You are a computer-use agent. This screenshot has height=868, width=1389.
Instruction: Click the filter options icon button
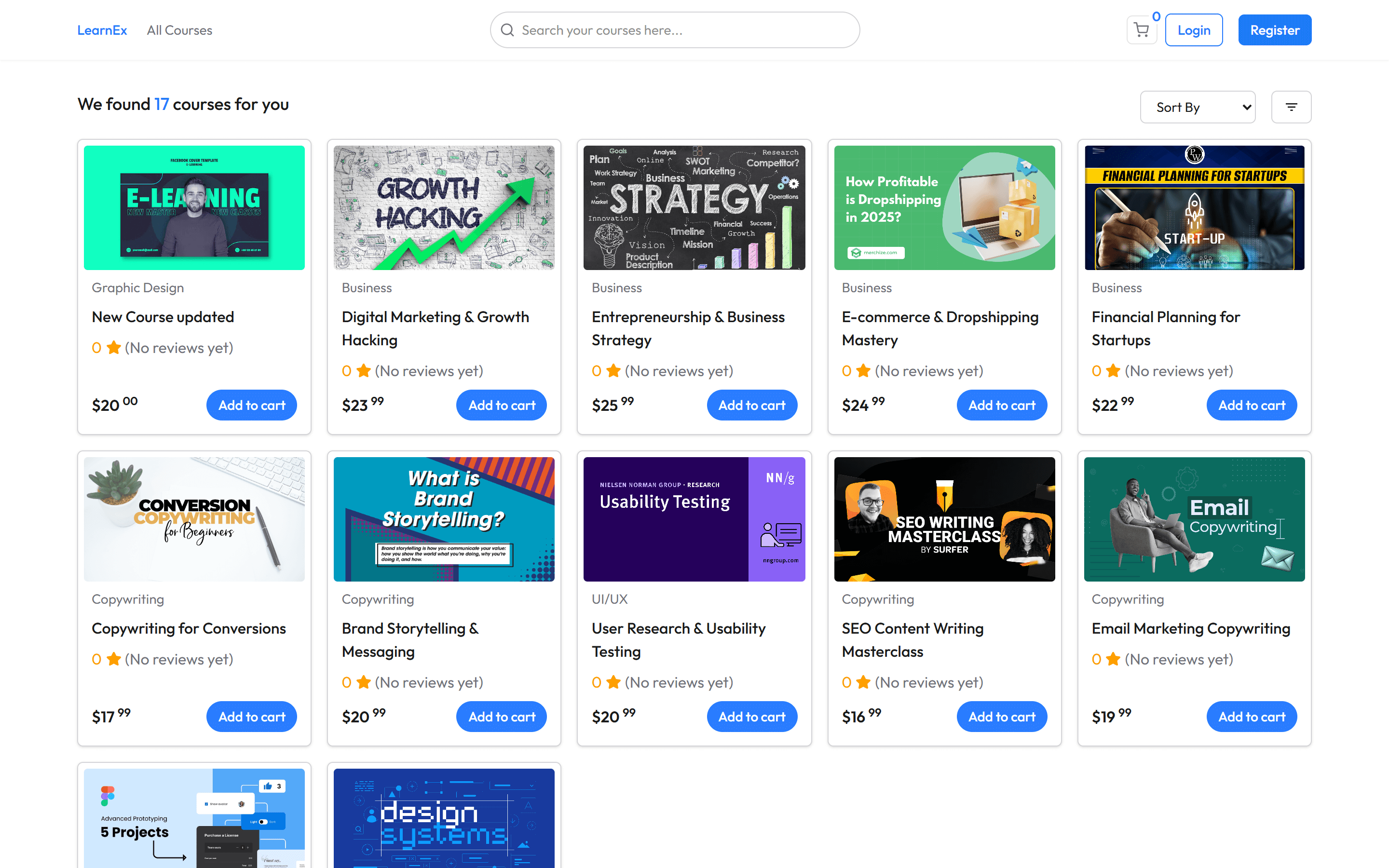(1291, 108)
